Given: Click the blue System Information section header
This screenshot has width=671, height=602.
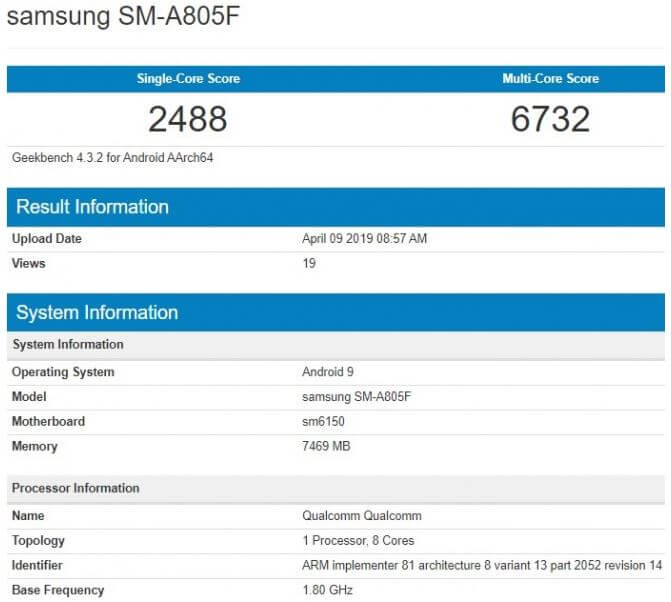Looking at the screenshot, I should [336, 313].
